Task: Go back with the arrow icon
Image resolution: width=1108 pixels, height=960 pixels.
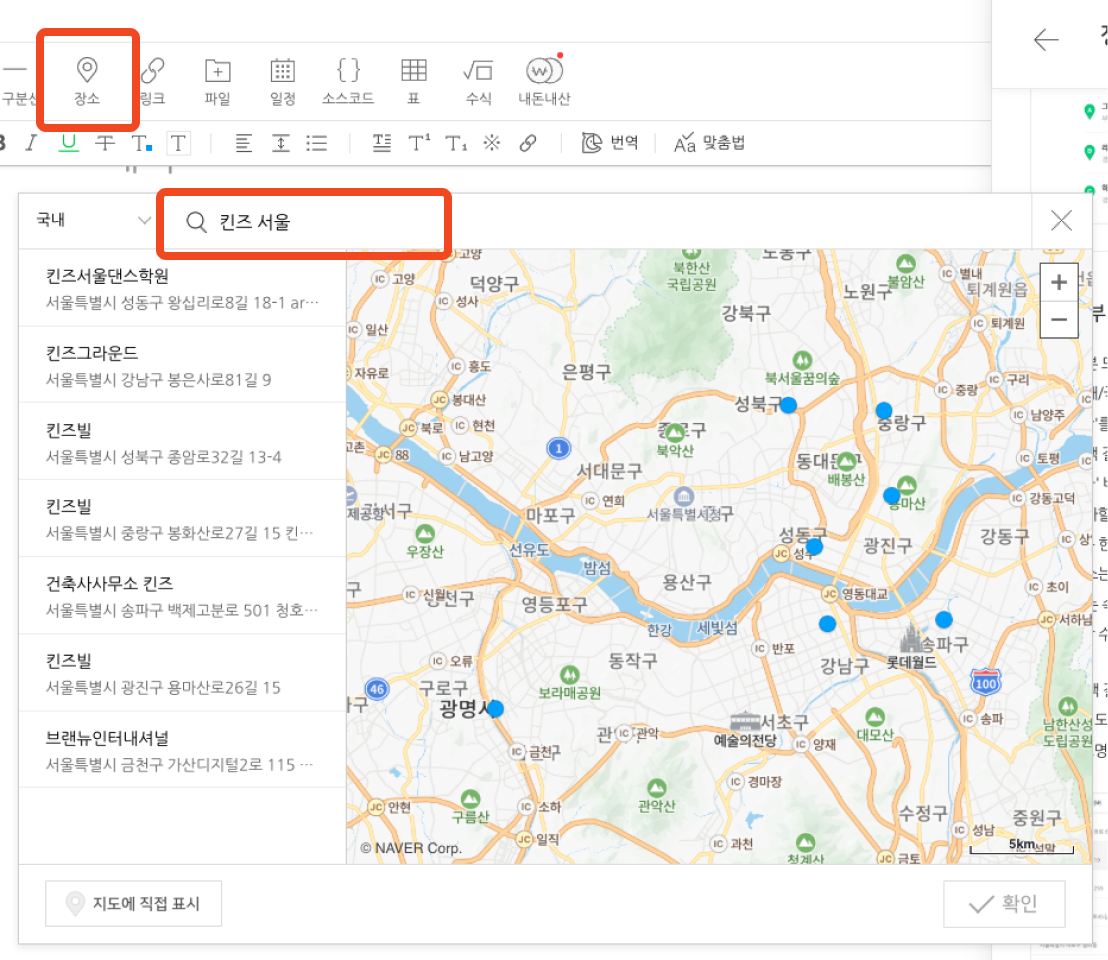Action: click(x=1046, y=40)
